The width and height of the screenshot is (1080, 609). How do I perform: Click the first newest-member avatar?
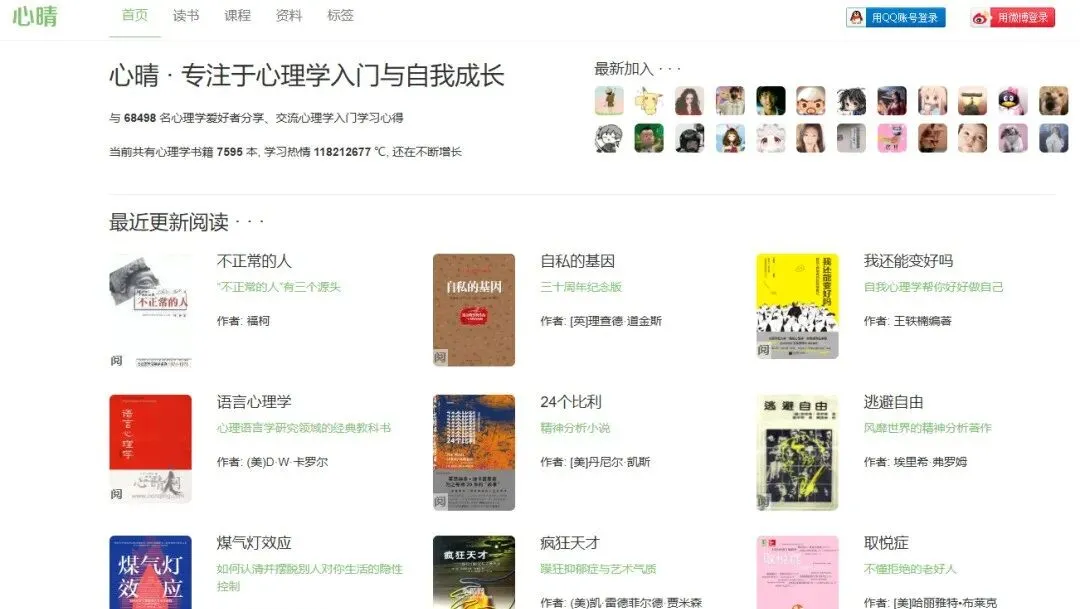point(609,101)
